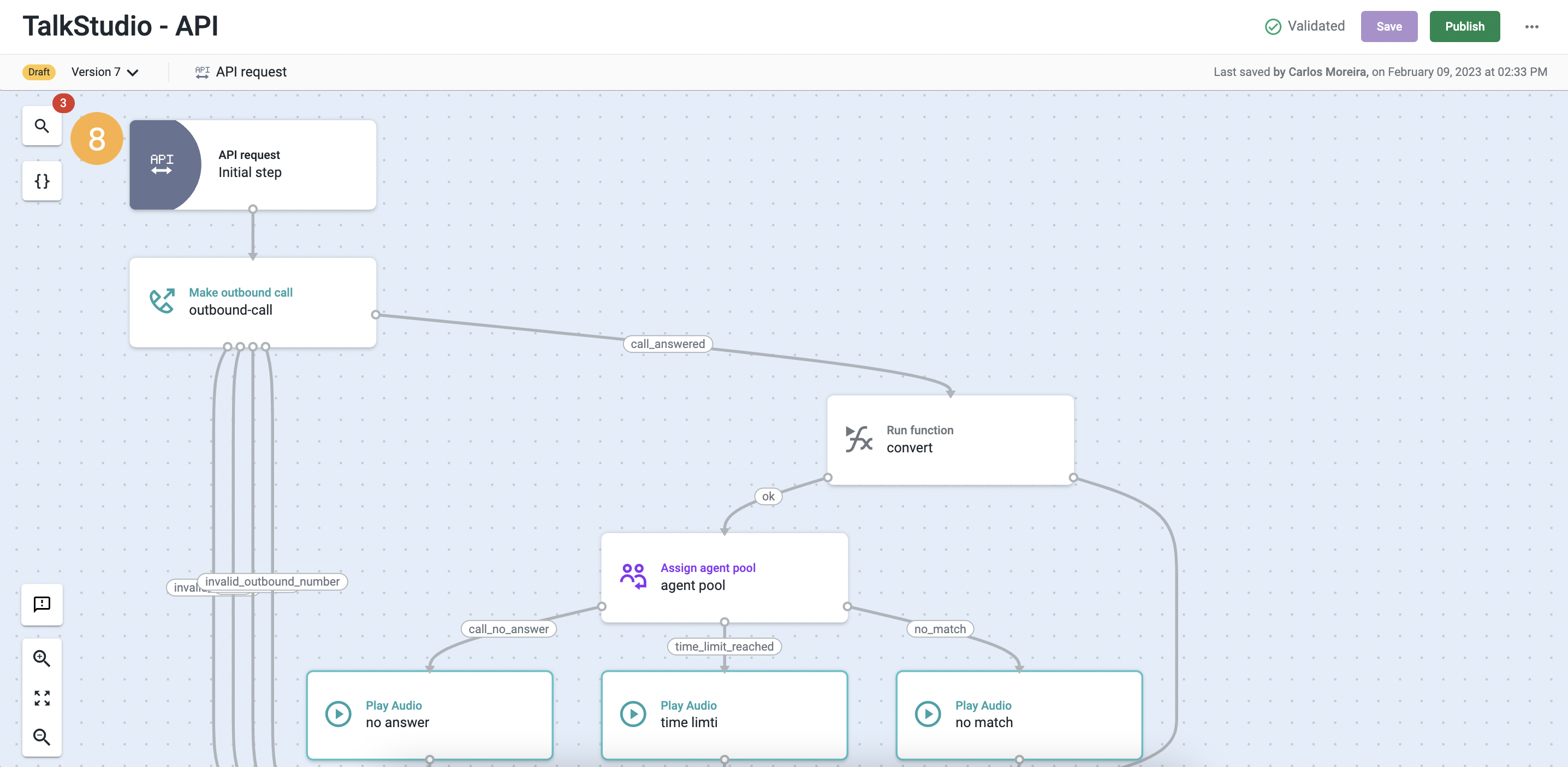
Task: Click the Run function fx icon
Action: pos(859,439)
